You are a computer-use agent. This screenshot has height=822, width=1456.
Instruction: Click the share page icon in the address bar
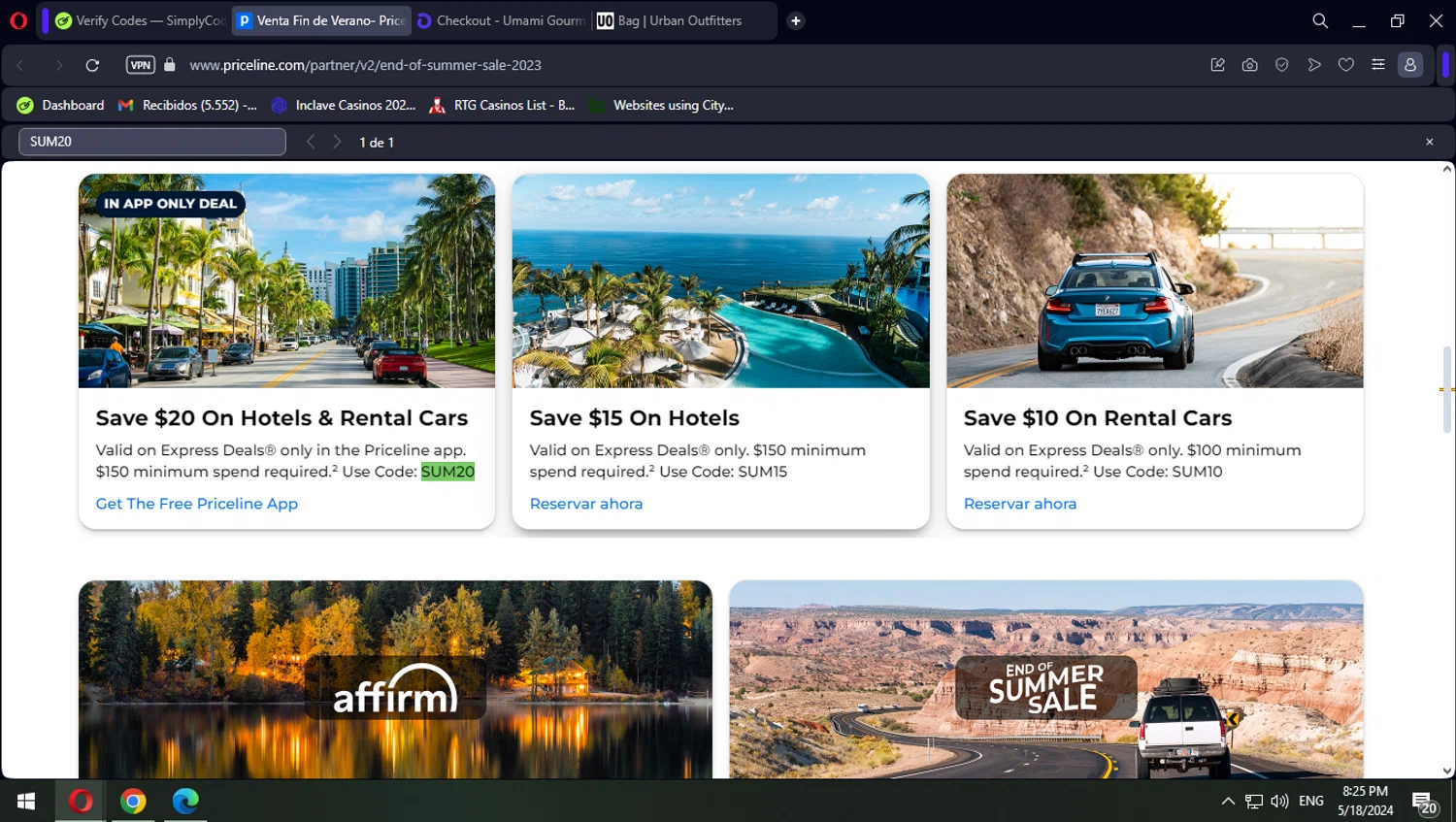[x=1217, y=65]
